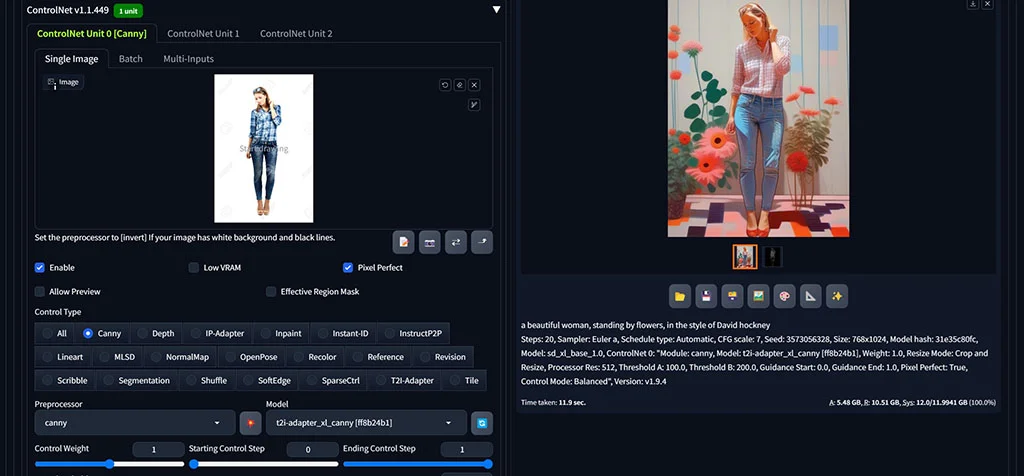The height and width of the screenshot is (476, 1024).
Task: Select the OpenPose control type
Action: point(250,357)
